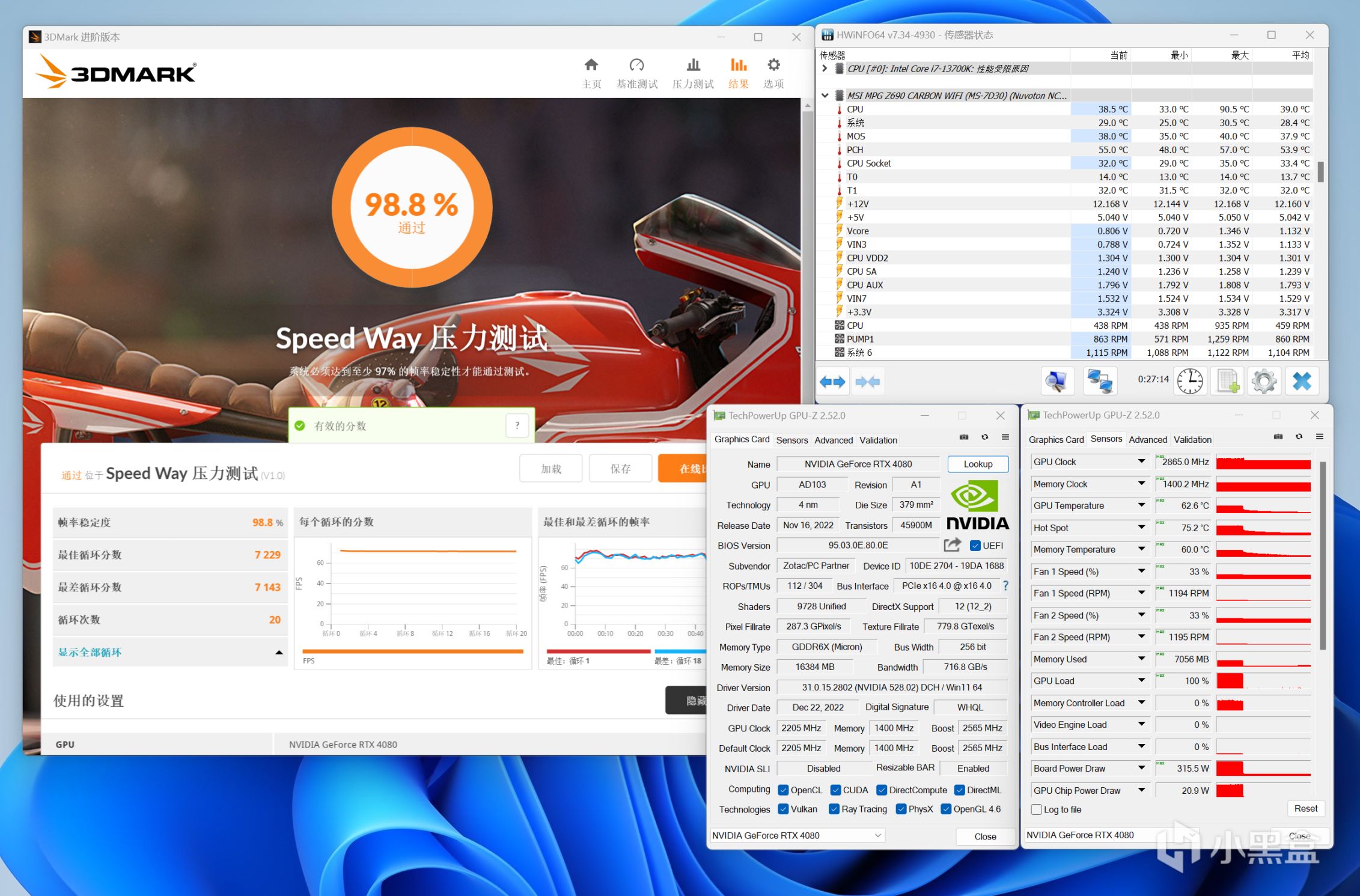
Task: Click HWiNFO reset clock icon
Action: (1189, 382)
